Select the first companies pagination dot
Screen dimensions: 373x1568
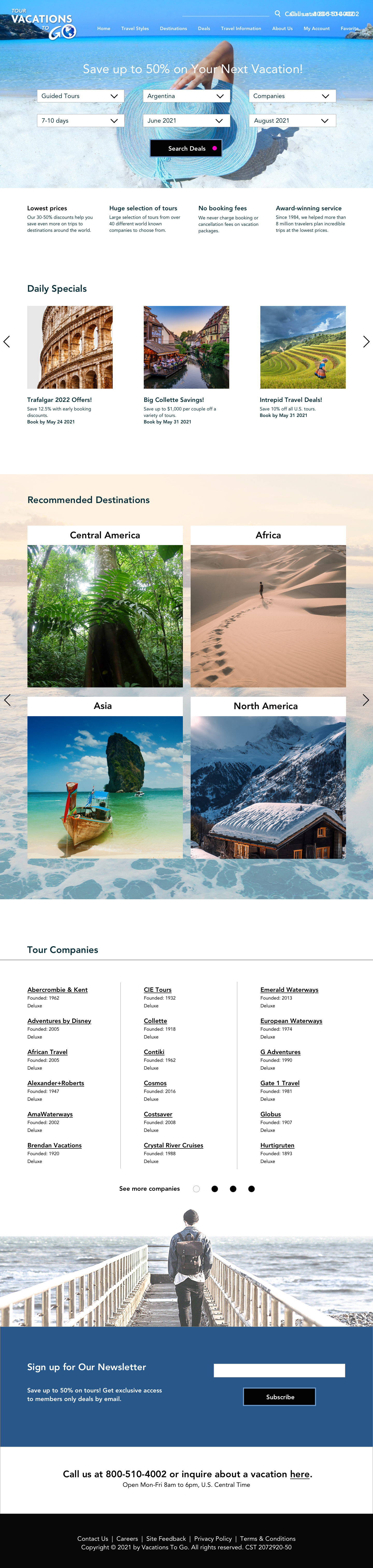pos(196,1189)
